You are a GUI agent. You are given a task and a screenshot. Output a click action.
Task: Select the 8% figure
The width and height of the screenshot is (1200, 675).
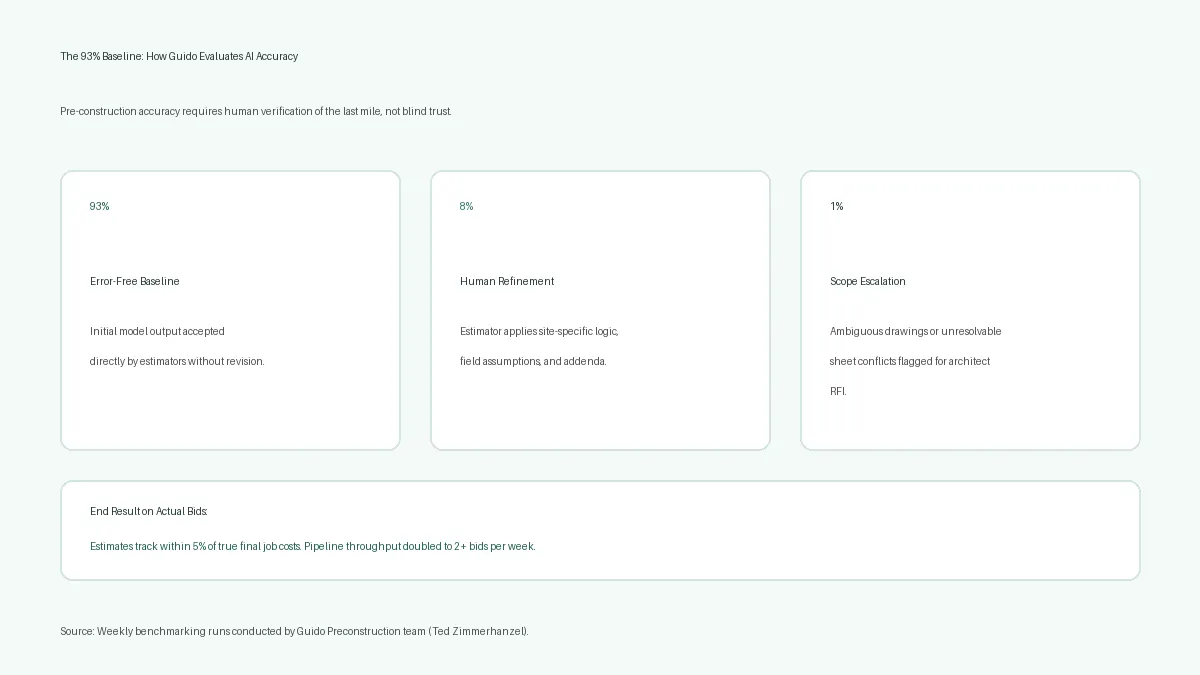point(467,206)
